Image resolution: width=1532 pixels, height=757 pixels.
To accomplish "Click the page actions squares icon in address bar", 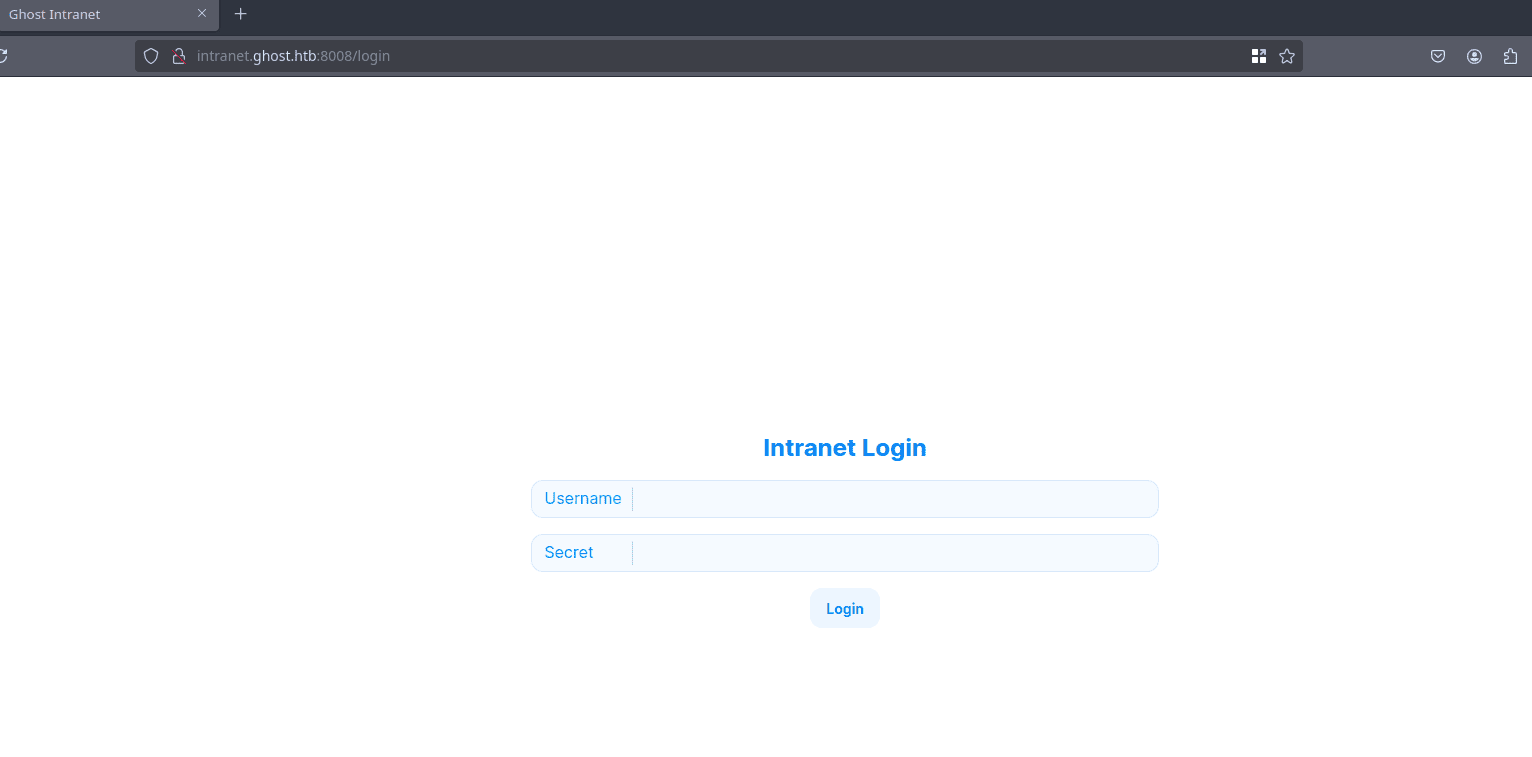I will [1258, 56].
